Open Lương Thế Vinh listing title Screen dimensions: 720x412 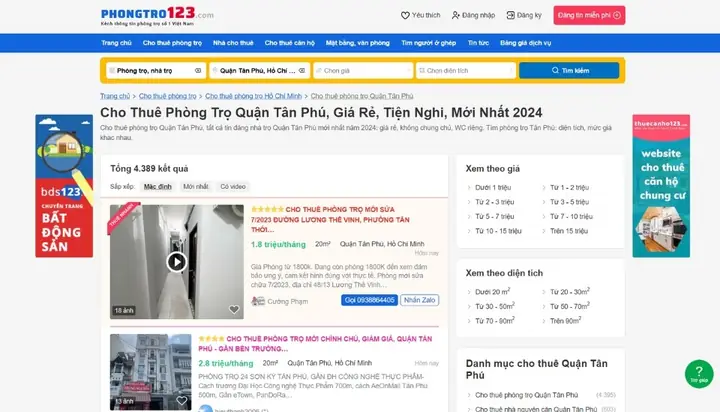330,220
